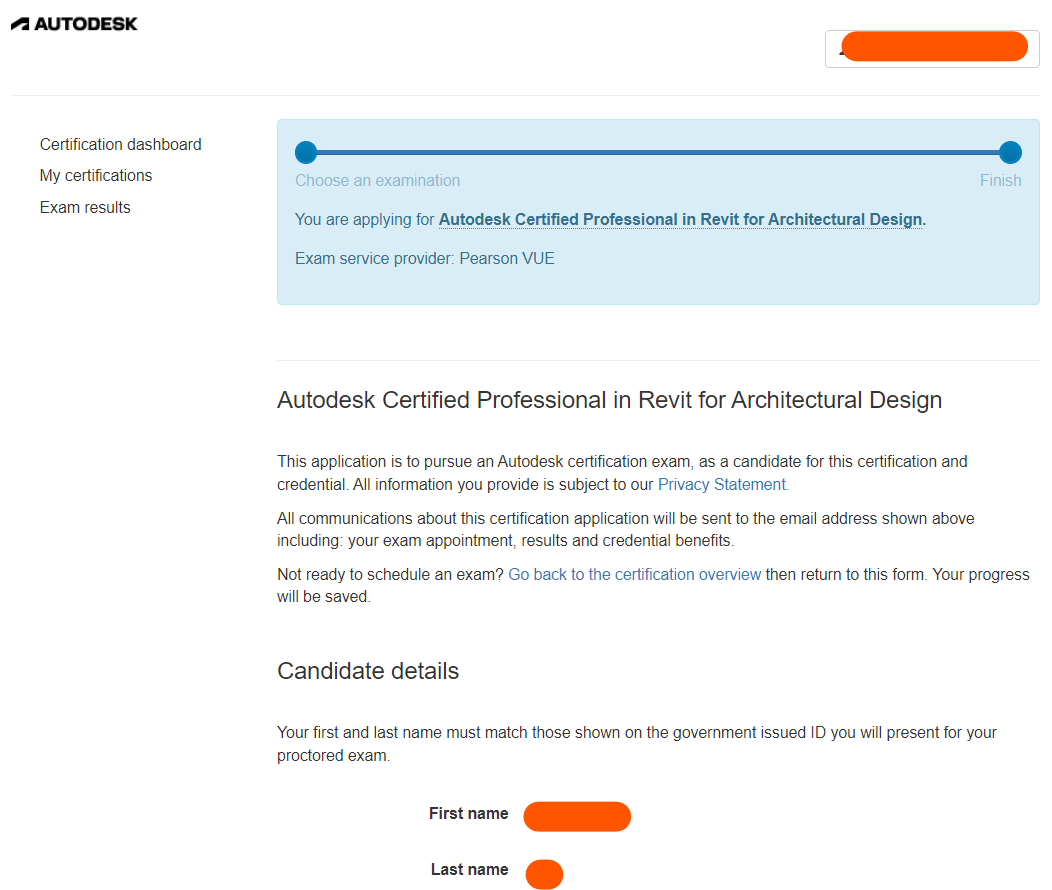Viewport: 1052px width, 890px height.
Task: Open the redacted user account menu
Action: 932,49
